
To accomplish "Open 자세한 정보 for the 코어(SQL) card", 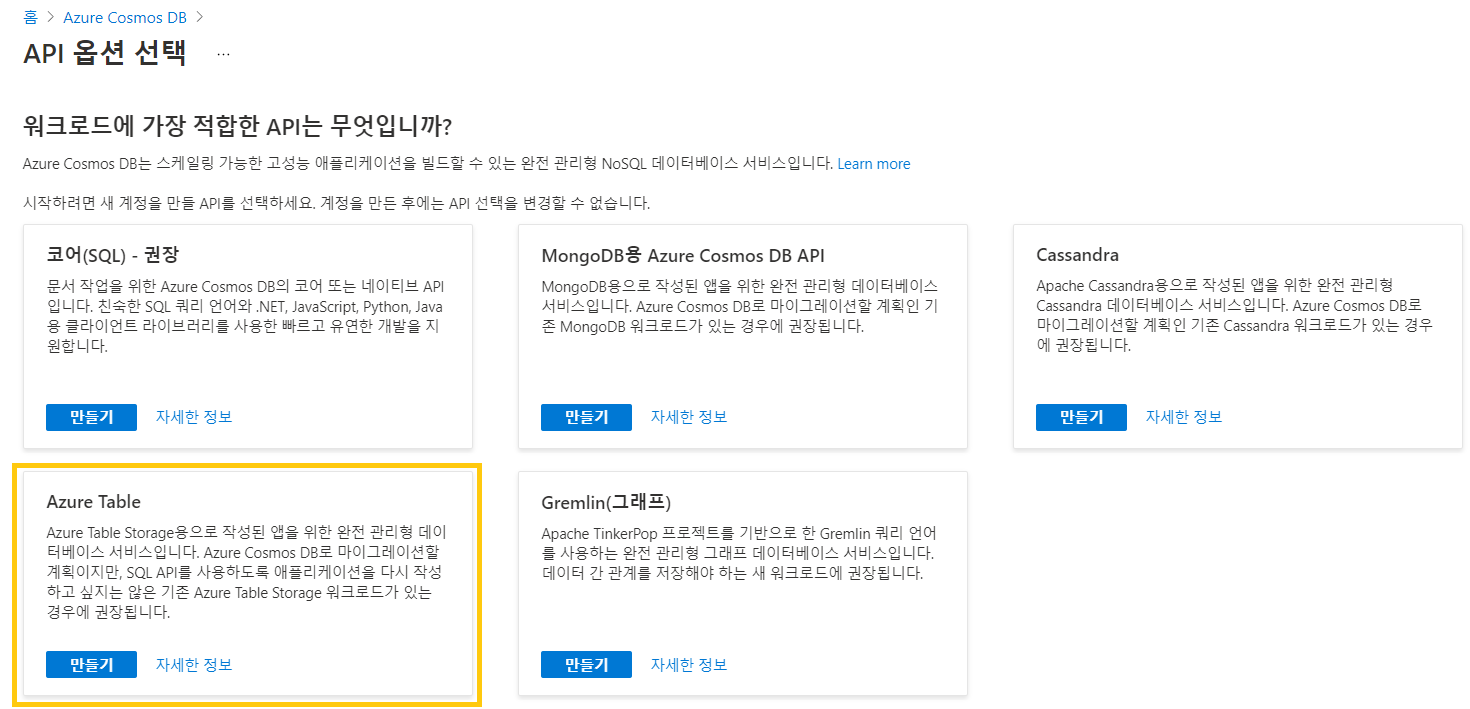I will click(194, 417).
